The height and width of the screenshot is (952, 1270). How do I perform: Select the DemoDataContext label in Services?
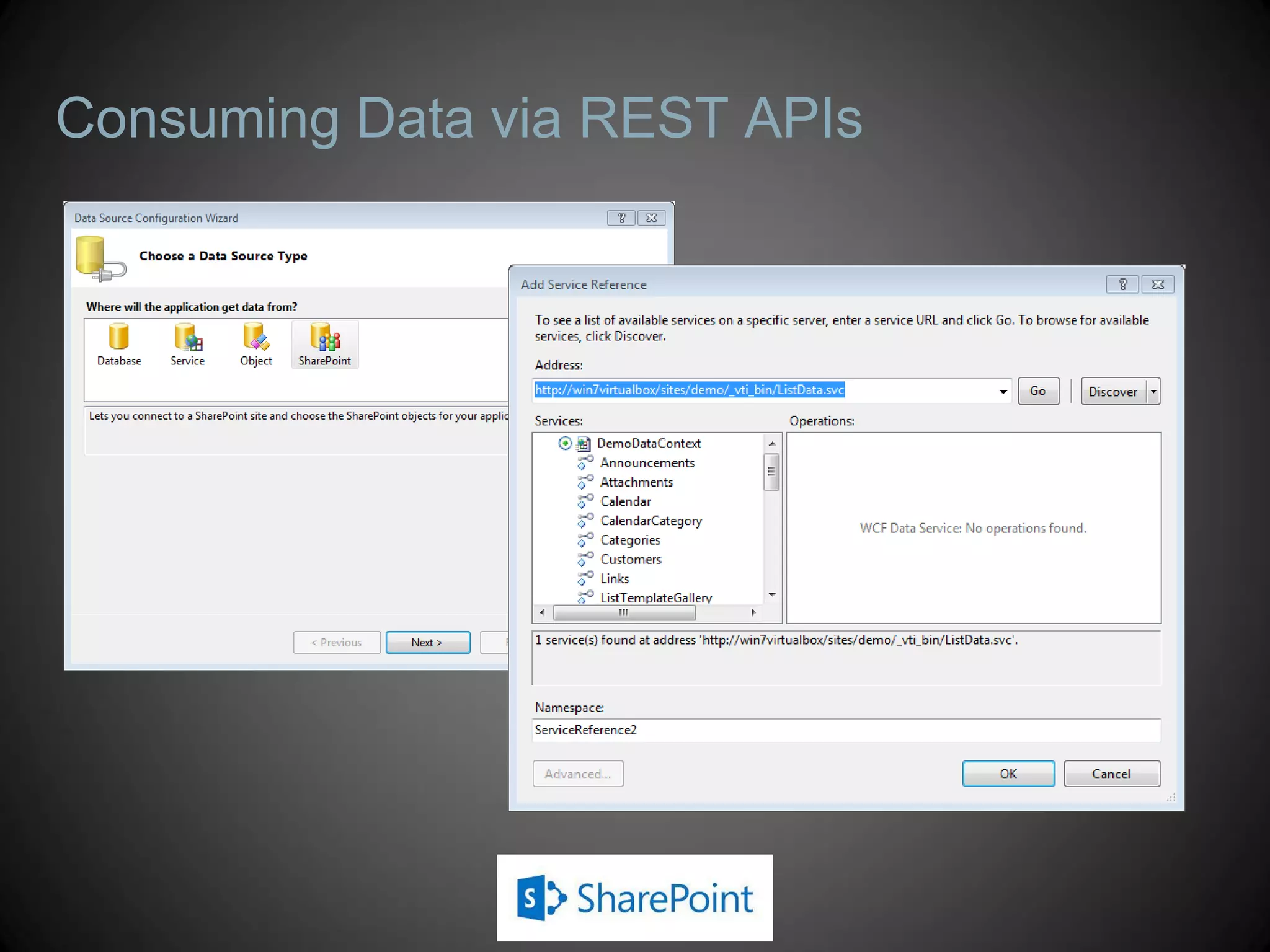click(649, 444)
